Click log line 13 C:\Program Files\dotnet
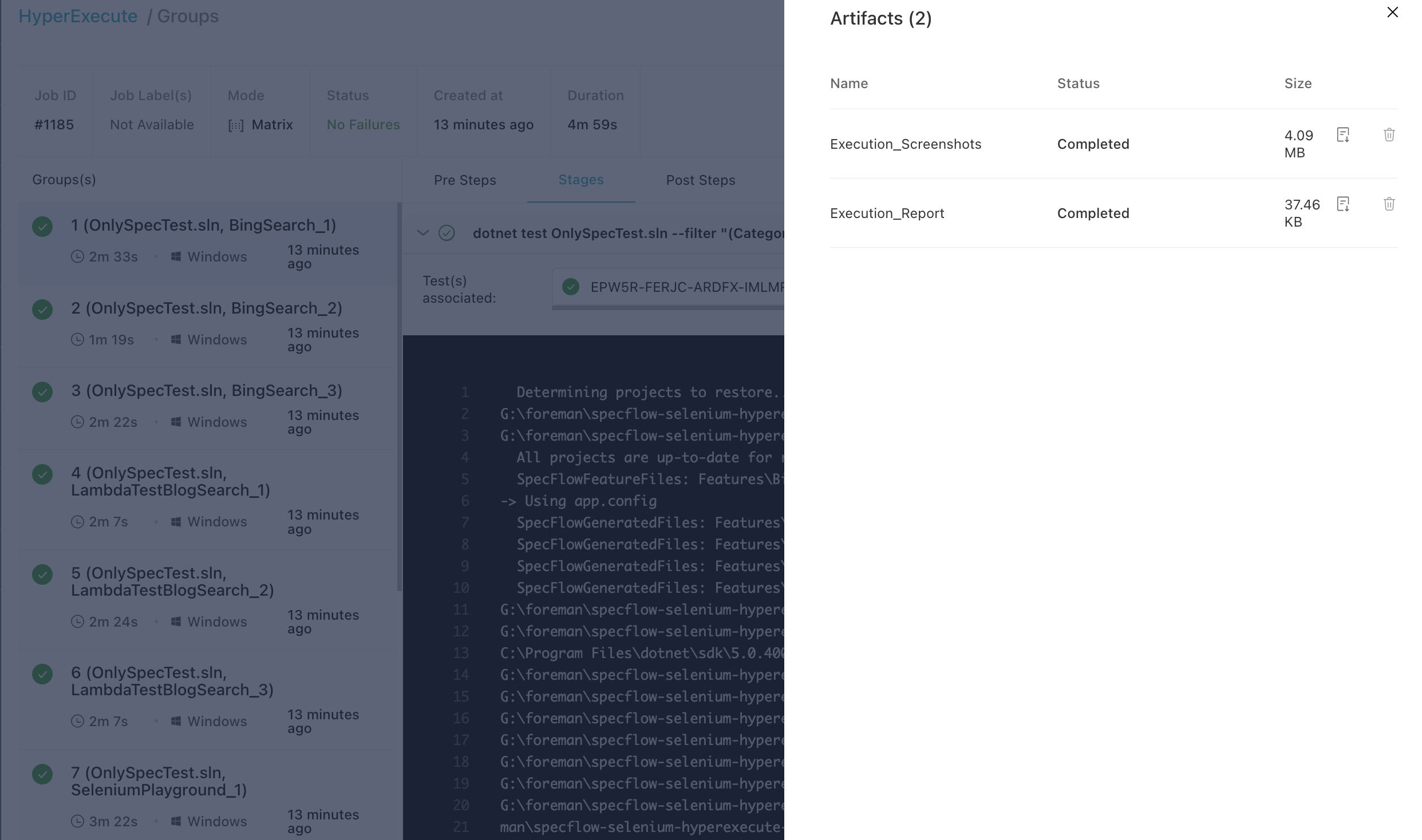Screen dimensions: 1422x840 tap(641, 653)
